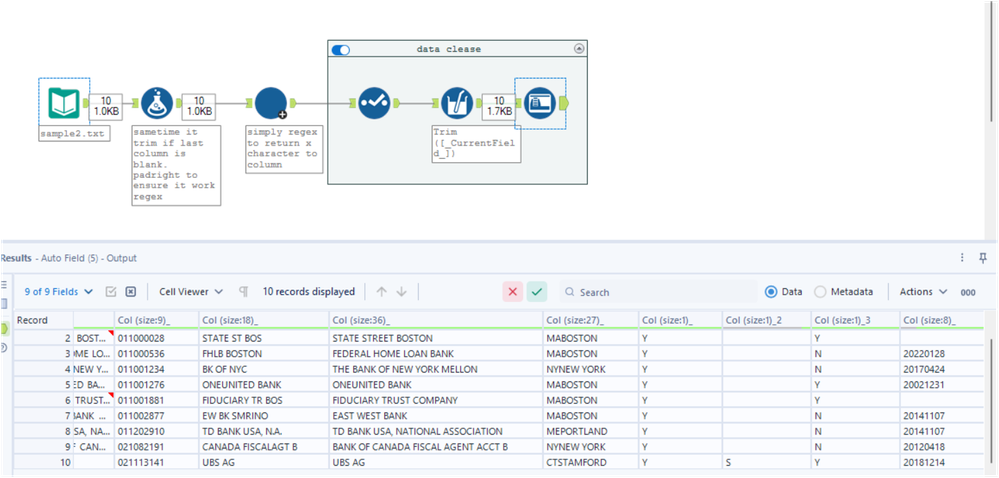Image resolution: width=999 pixels, height=478 pixels.
Task: Select the Multi-Field Formula trim tool
Action: pyautogui.click(x=457, y=102)
